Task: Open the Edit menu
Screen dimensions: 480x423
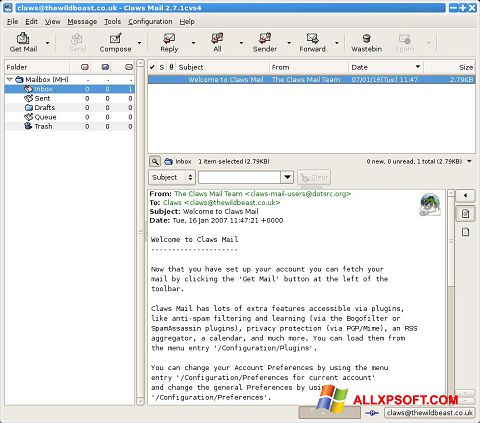Action: 31,22
